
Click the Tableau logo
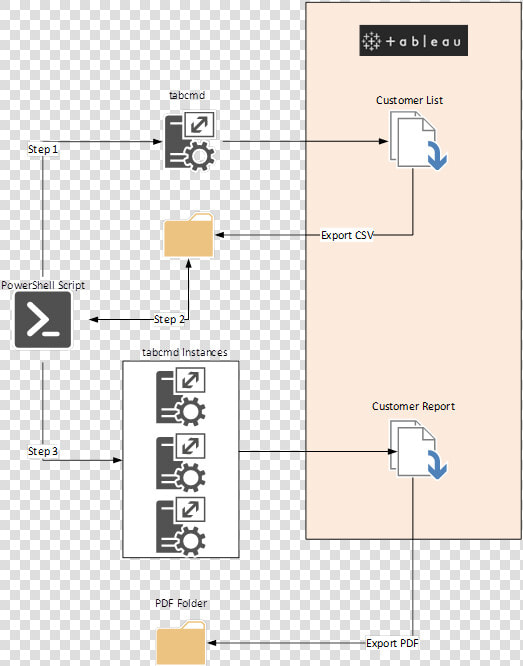coord(413,40)
